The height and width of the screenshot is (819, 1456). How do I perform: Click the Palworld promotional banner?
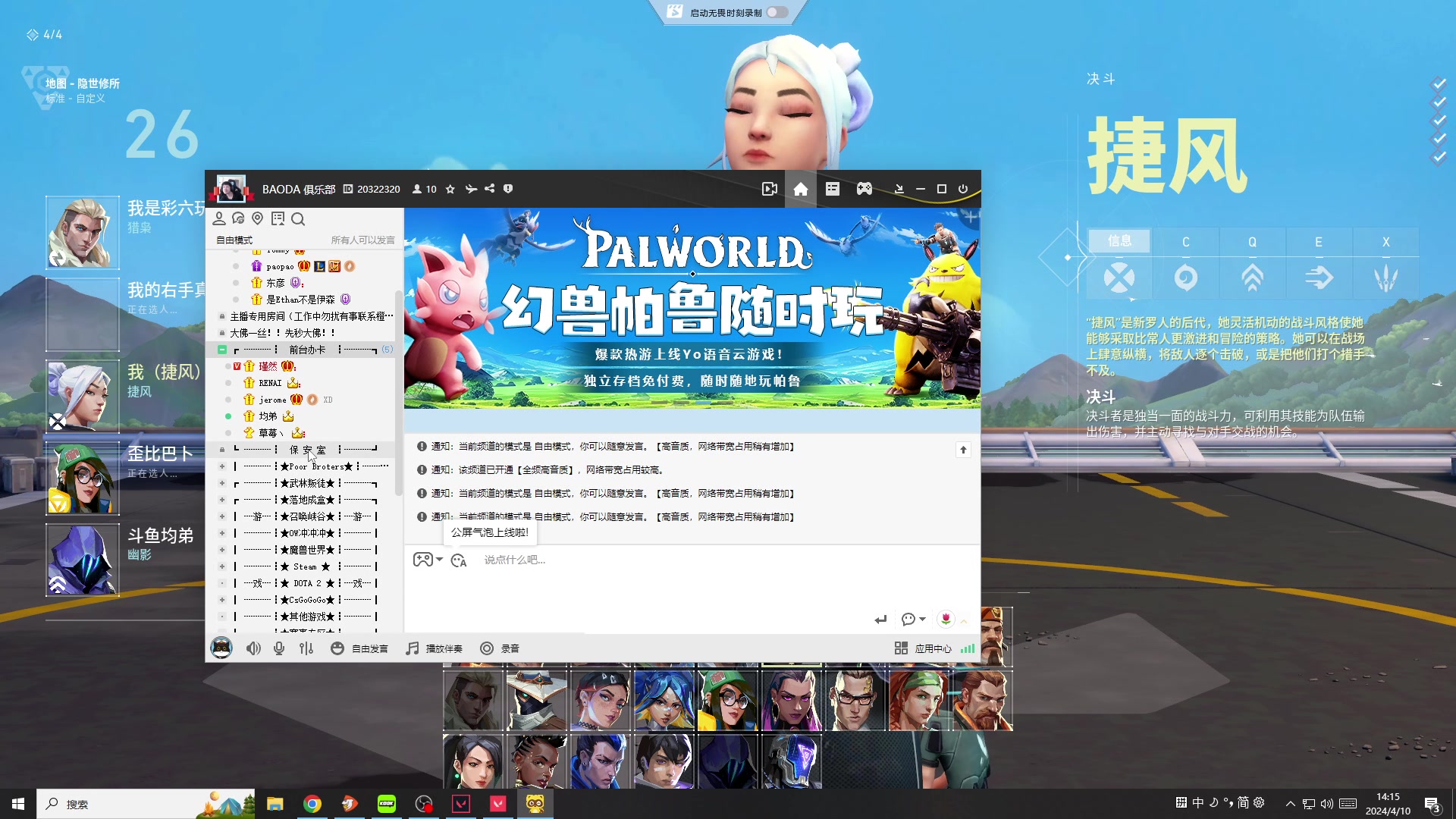(692, 308)
